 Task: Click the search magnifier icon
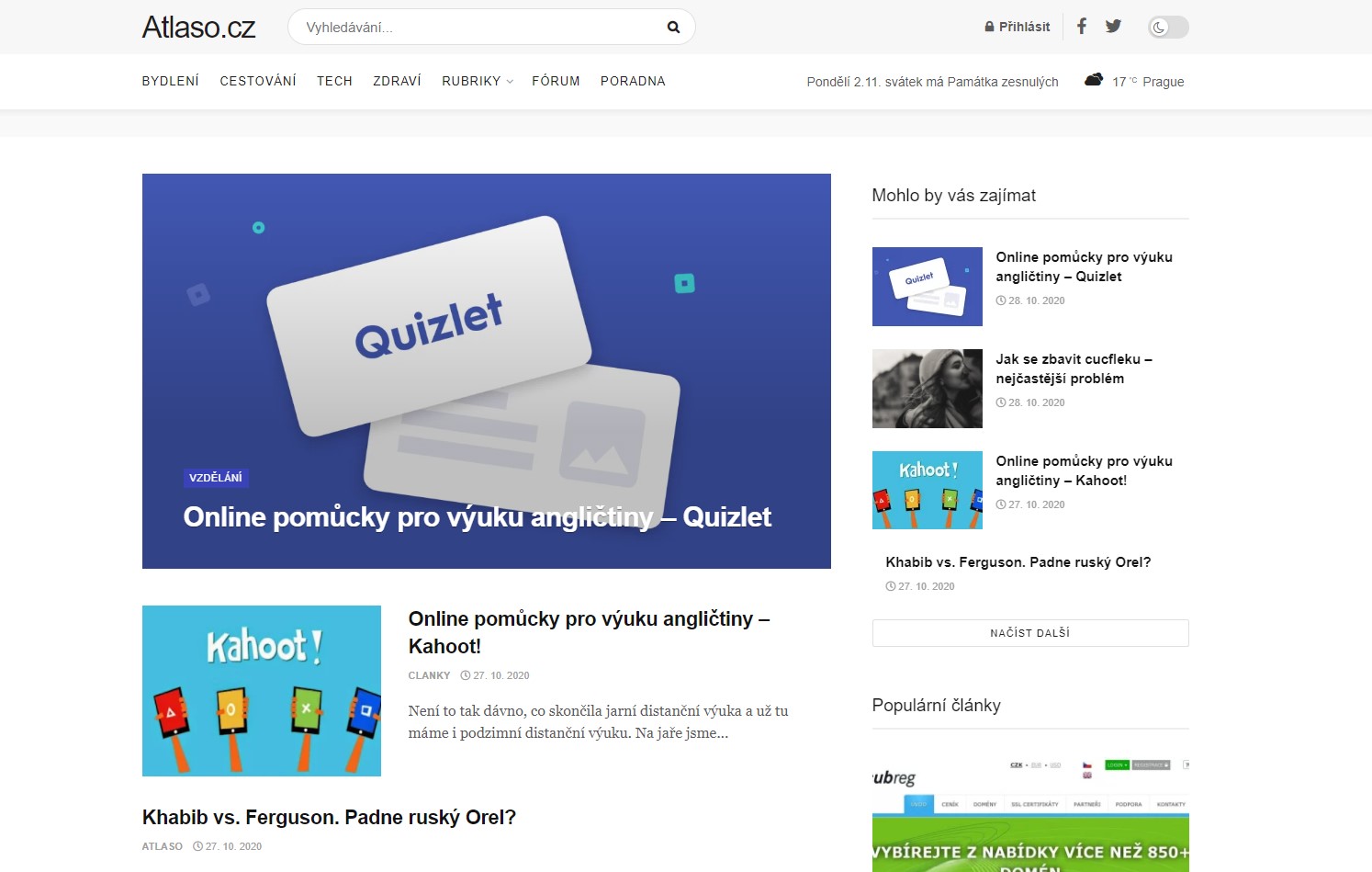point(673,28)
